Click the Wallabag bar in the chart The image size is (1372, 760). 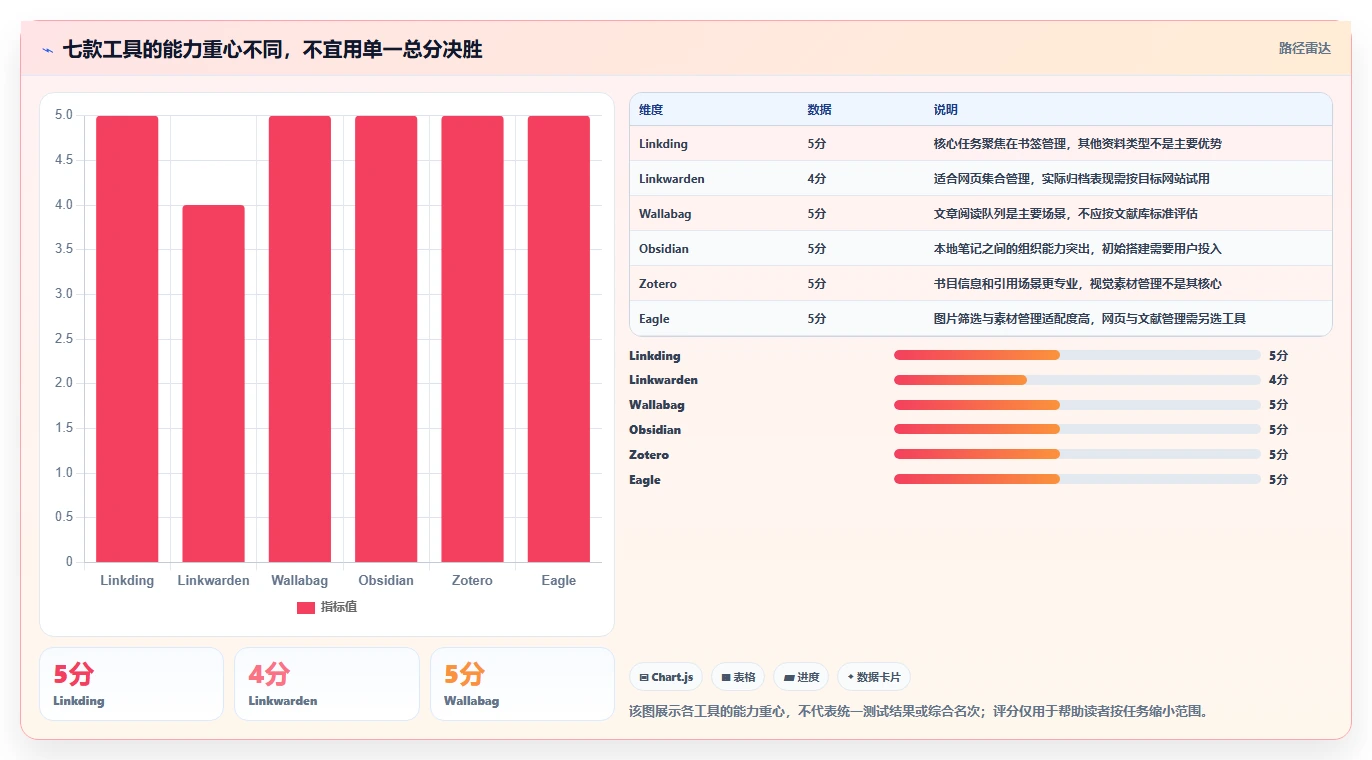click(300, 339)
